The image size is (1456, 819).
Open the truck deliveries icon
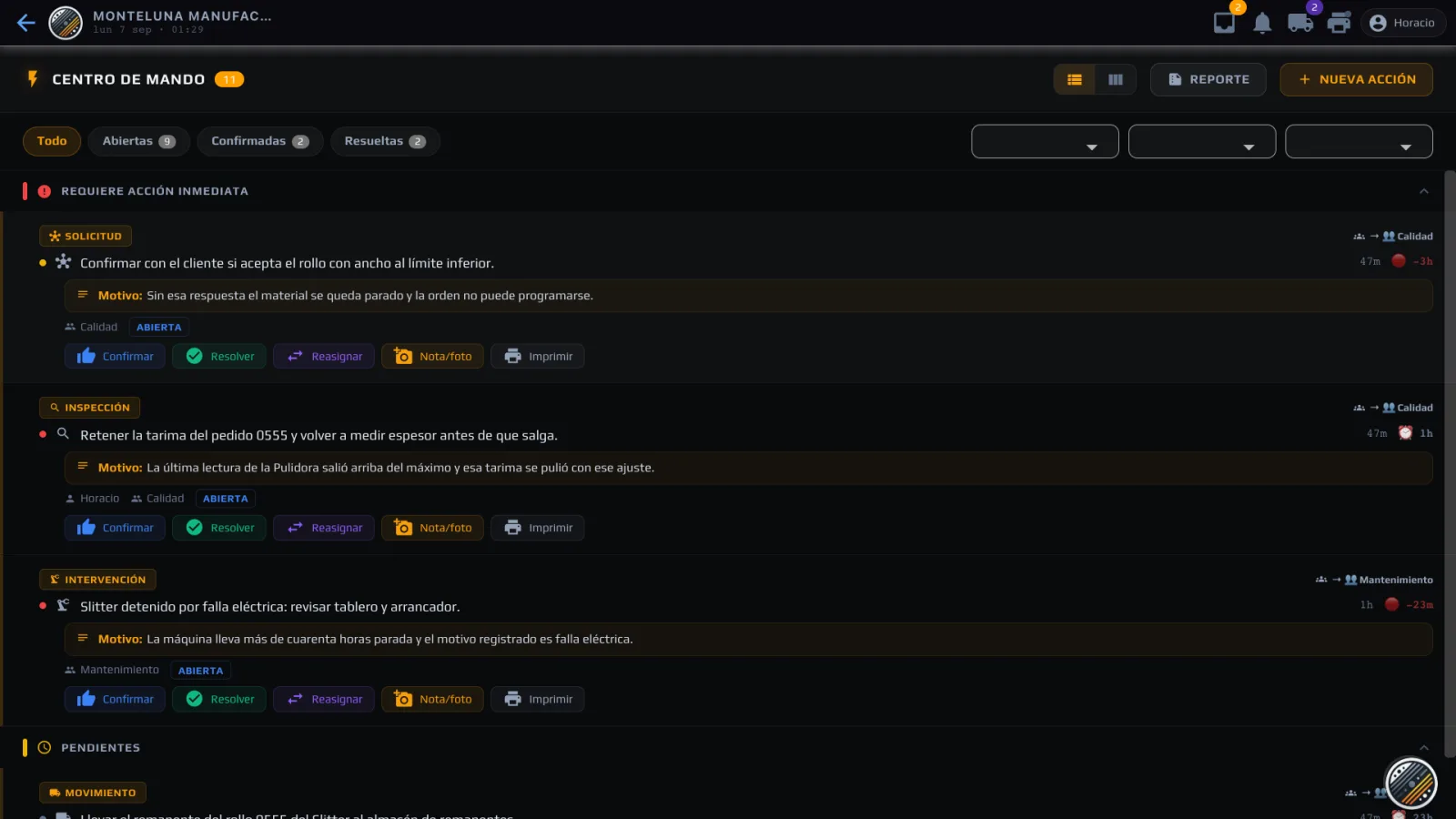pos(1300,23)
